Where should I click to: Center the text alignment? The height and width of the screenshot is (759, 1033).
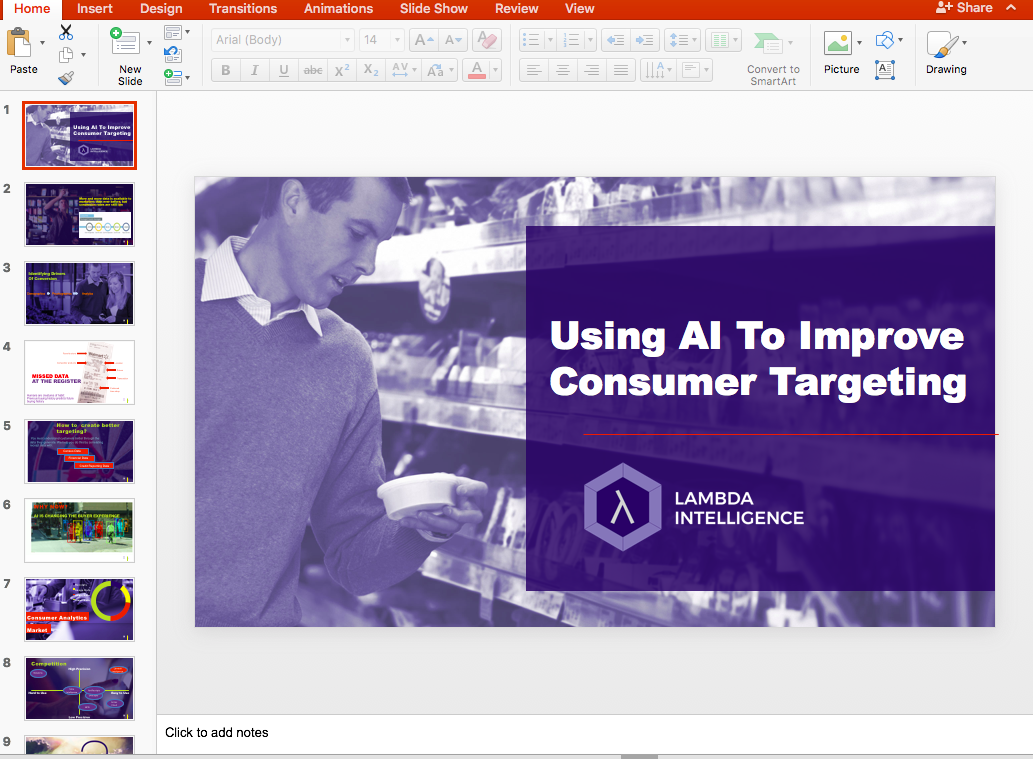point(563,70)
